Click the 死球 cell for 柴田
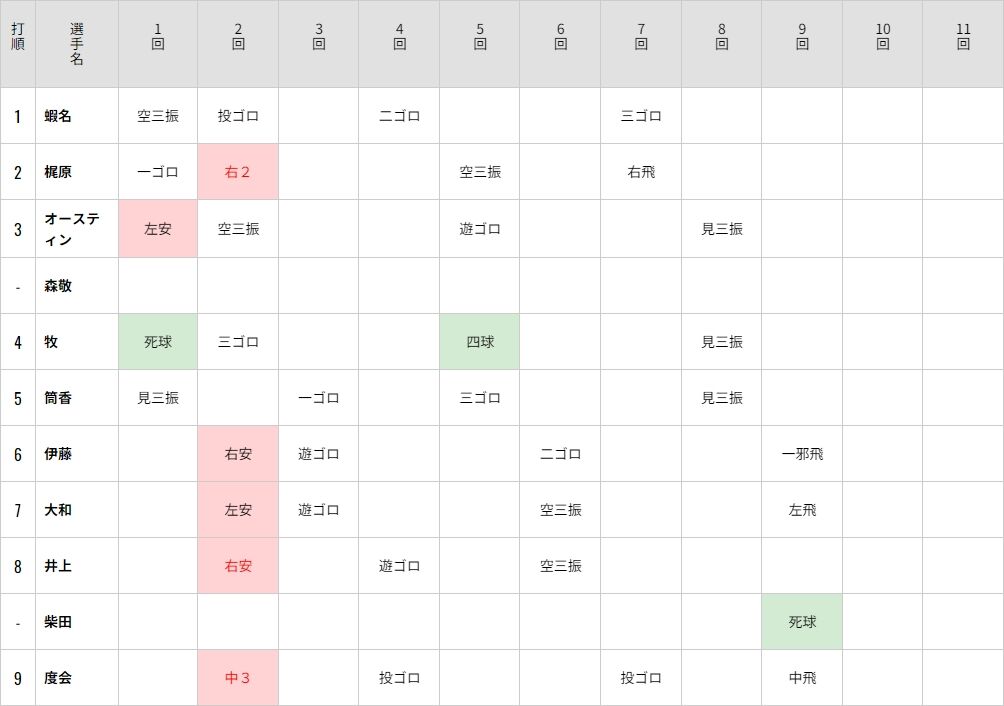 coord(802,622)
